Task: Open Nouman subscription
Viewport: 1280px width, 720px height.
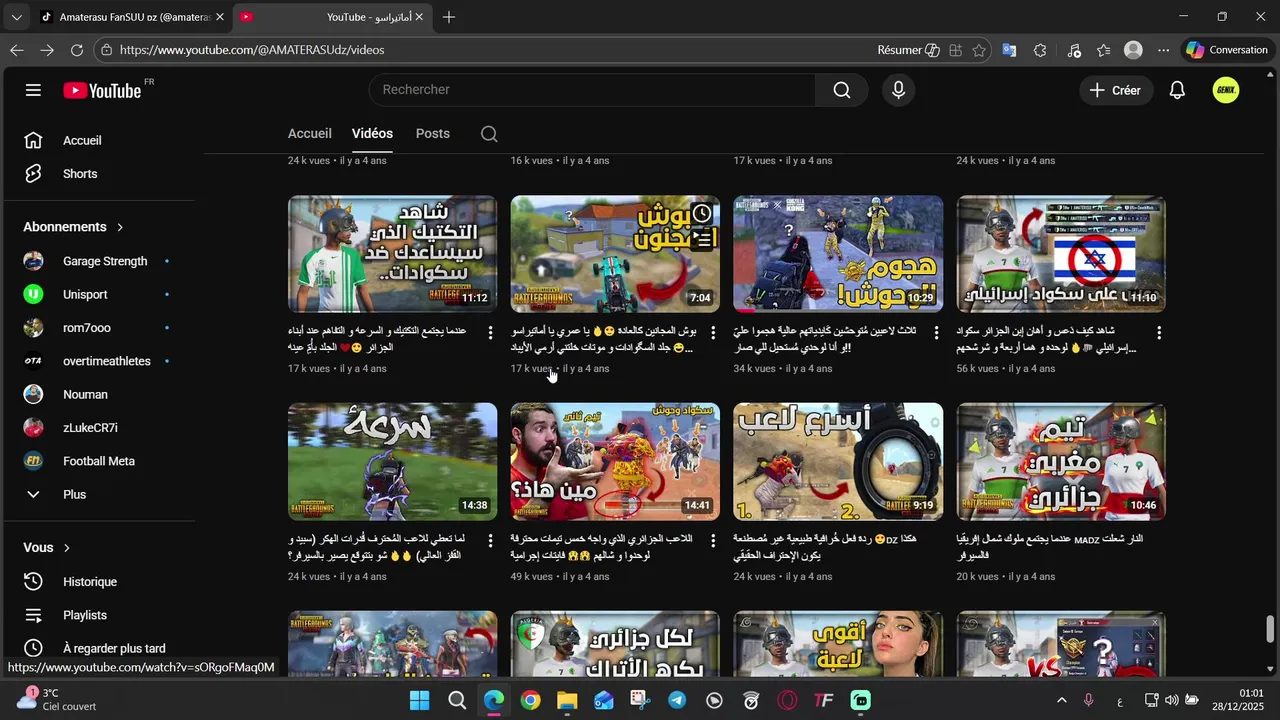Action: 98,395
